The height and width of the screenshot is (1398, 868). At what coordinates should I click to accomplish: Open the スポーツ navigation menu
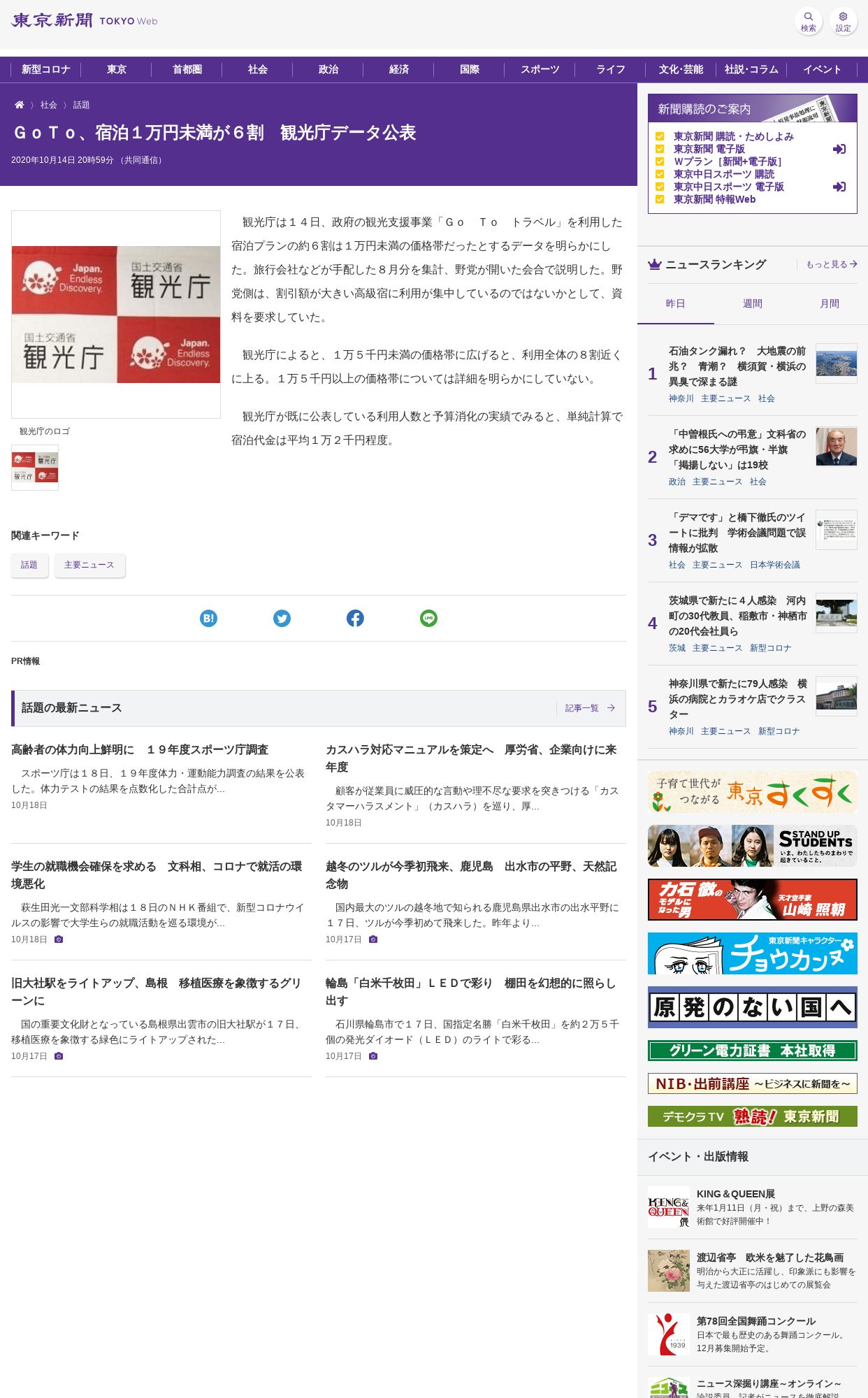[x=540, y=69]
